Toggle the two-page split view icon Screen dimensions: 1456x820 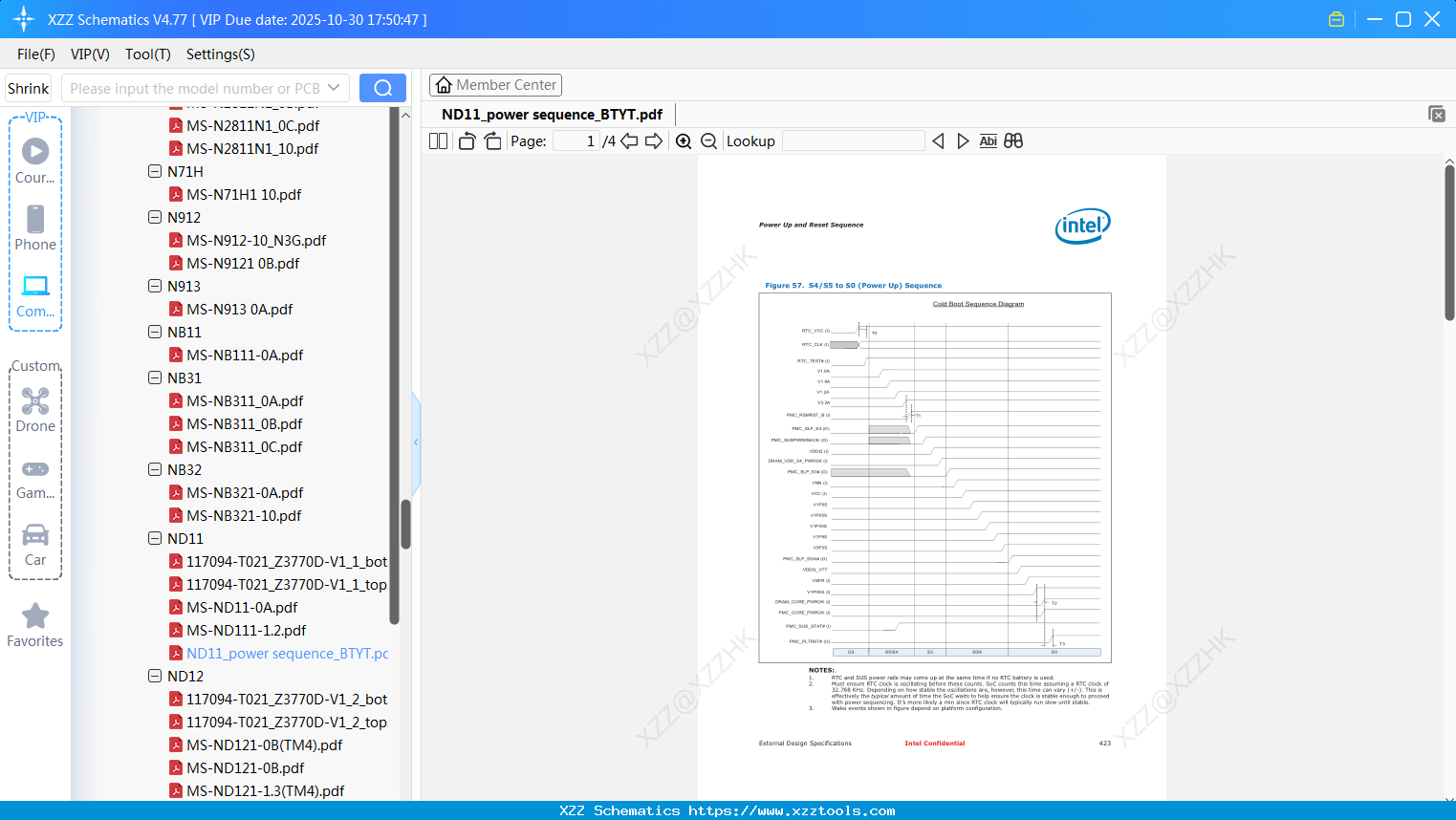coord(438,141)
